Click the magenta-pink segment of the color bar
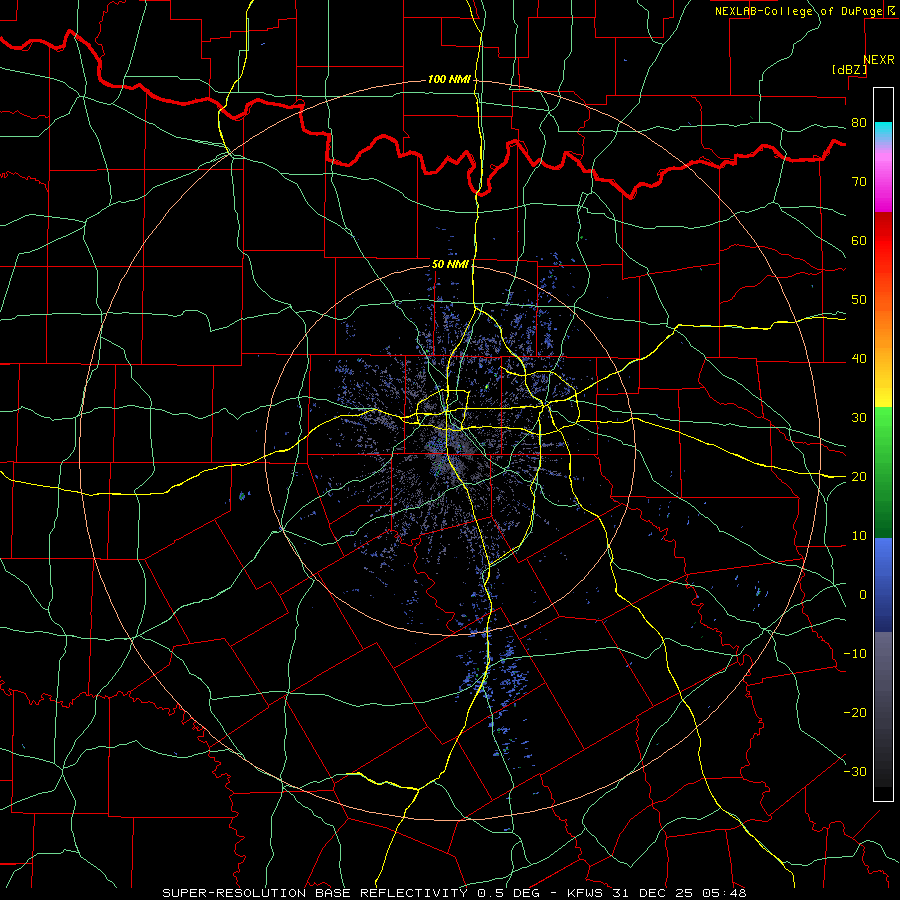 (883, 181)
